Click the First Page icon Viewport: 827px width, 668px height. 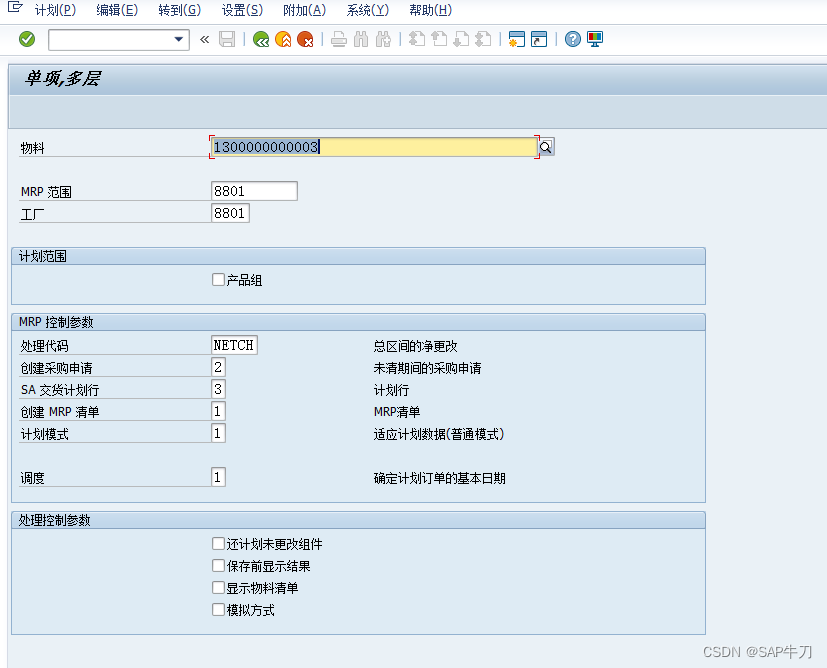coord(417,39)
